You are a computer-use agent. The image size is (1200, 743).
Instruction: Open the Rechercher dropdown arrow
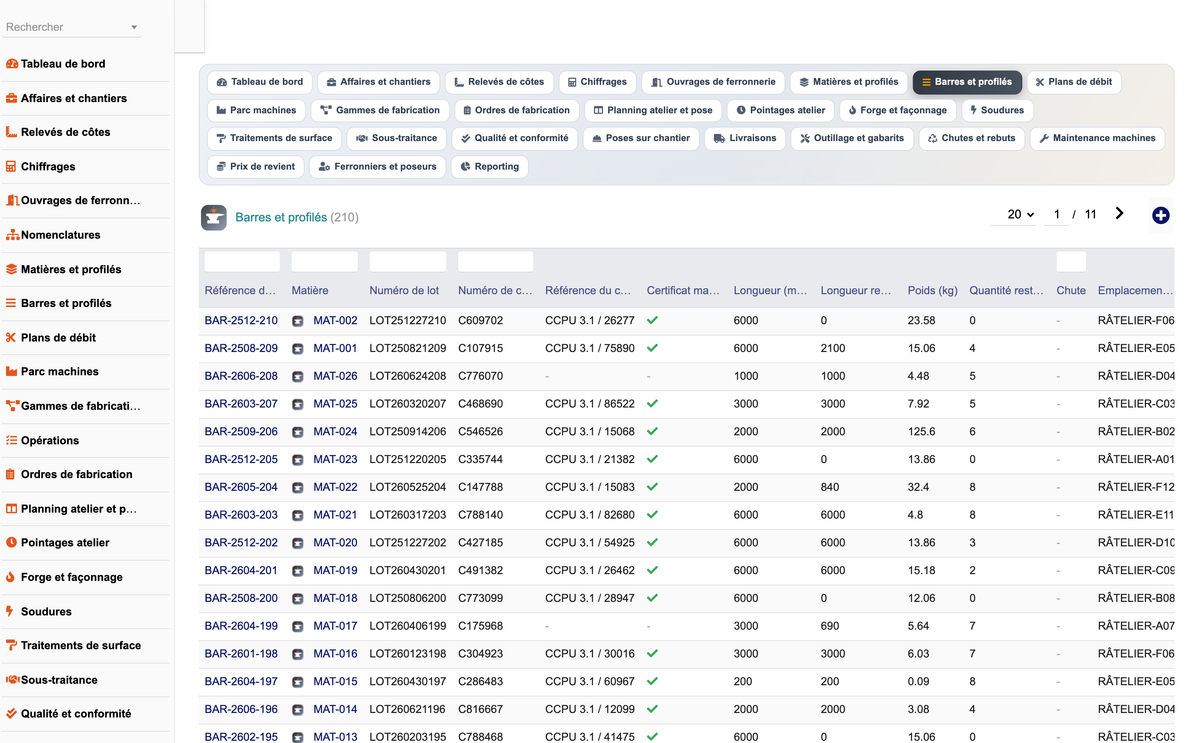click(x=134, y=27)
